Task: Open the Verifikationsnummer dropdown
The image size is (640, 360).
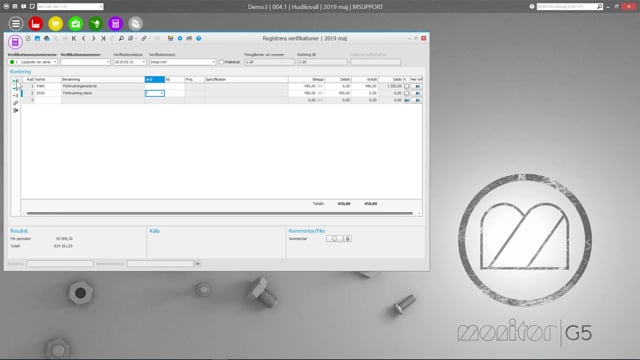Action: click(108, 62)
